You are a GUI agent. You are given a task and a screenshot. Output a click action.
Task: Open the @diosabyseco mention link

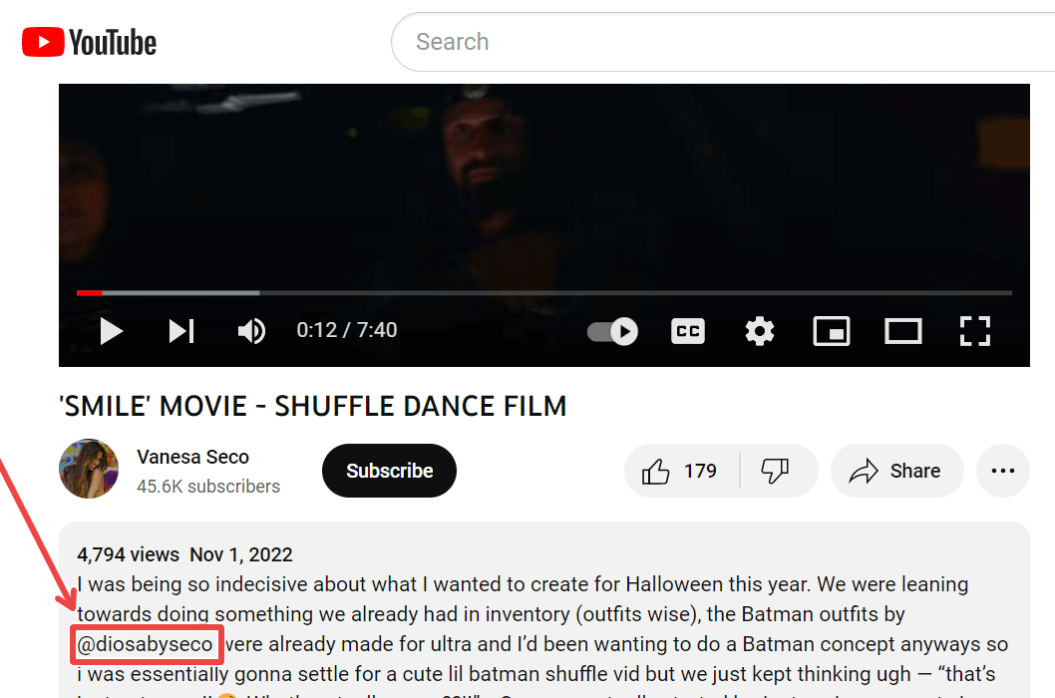click(x=145, y=644)
